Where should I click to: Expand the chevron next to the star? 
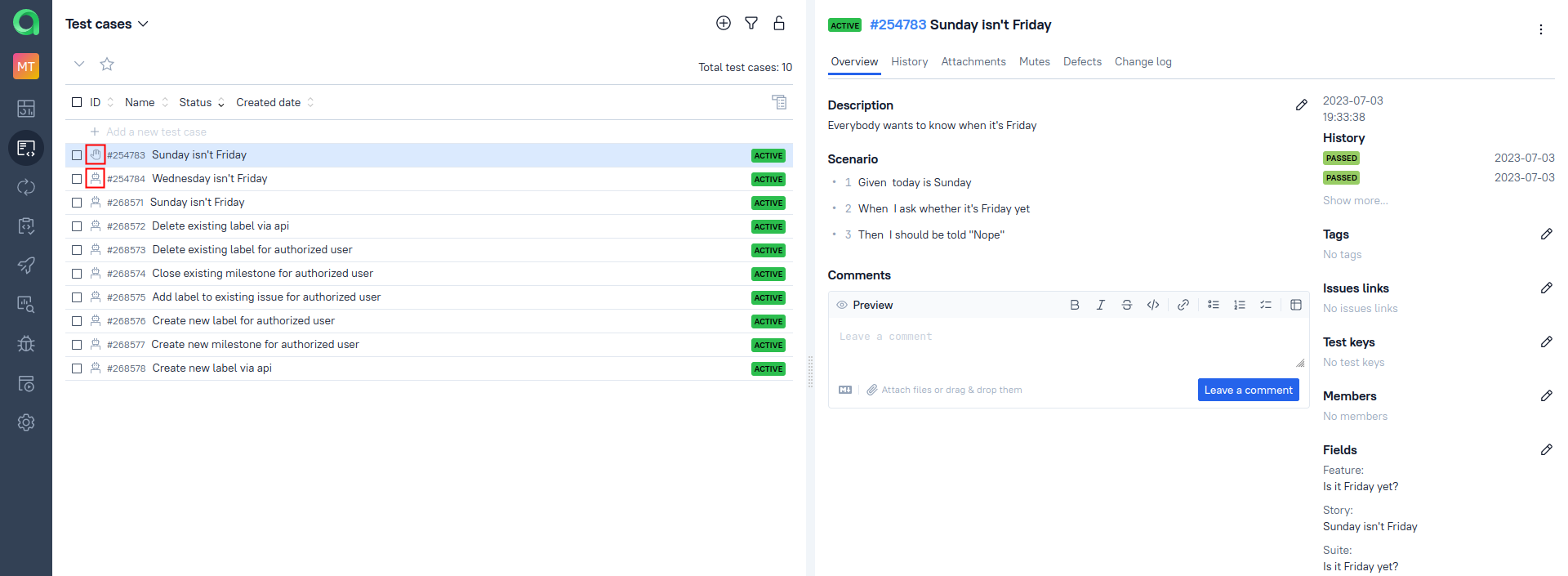(x=79, y=64)
